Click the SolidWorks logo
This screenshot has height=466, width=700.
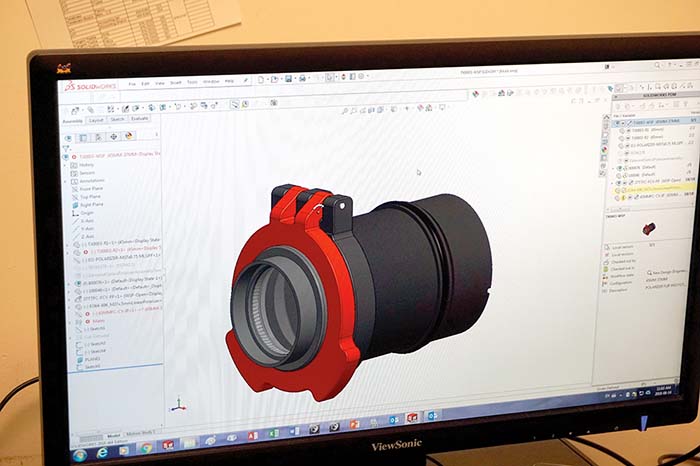point(91,86)
